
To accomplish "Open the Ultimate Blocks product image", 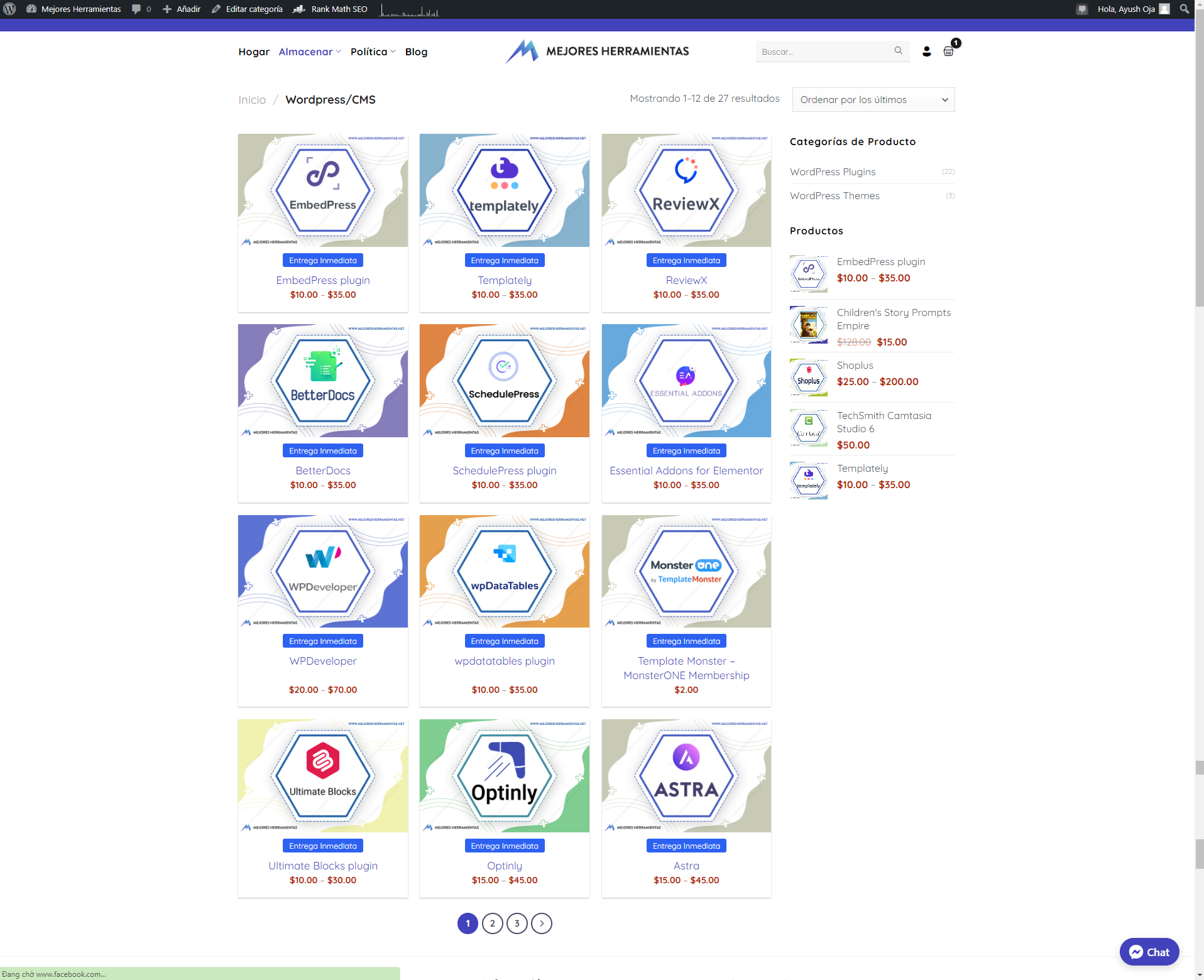I will [323, 776].
